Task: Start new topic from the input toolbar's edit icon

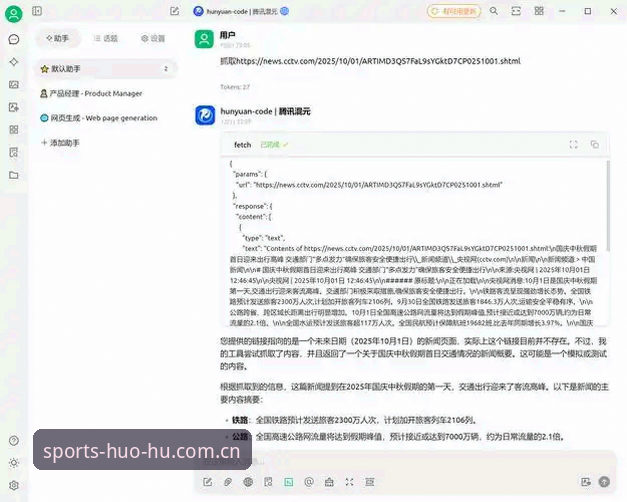Action: tap(207, 482)
